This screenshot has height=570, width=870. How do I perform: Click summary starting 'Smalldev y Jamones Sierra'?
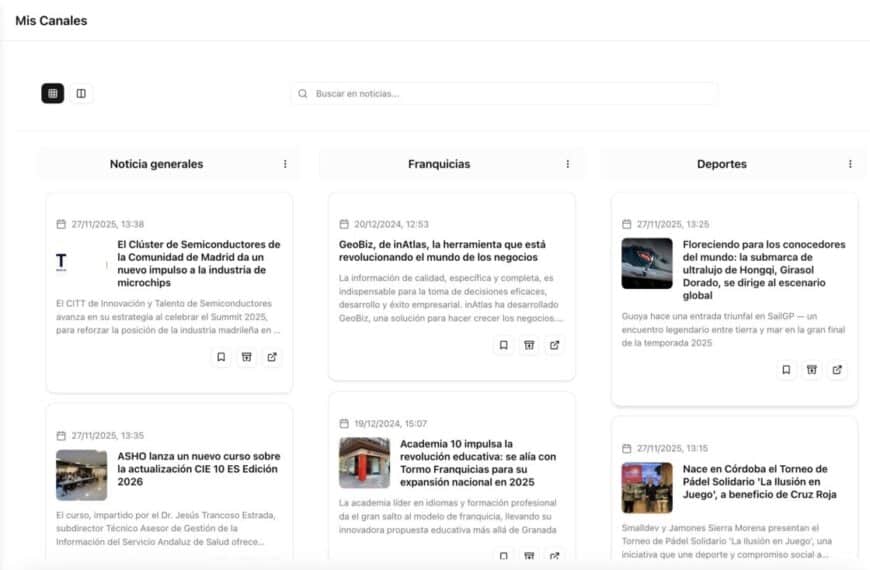[727, 541]
